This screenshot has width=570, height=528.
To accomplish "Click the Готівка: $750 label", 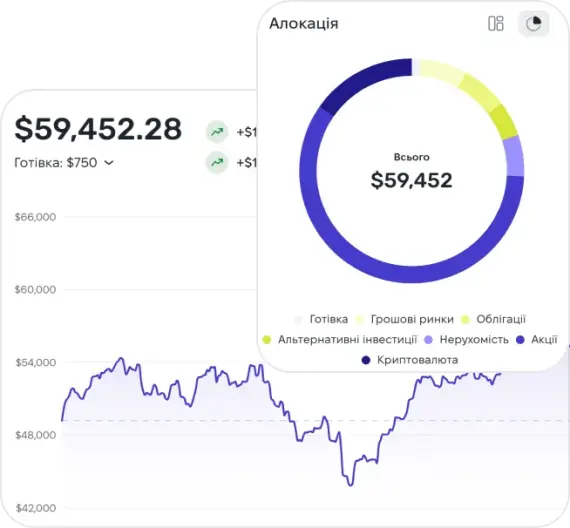I will [56, 163].
